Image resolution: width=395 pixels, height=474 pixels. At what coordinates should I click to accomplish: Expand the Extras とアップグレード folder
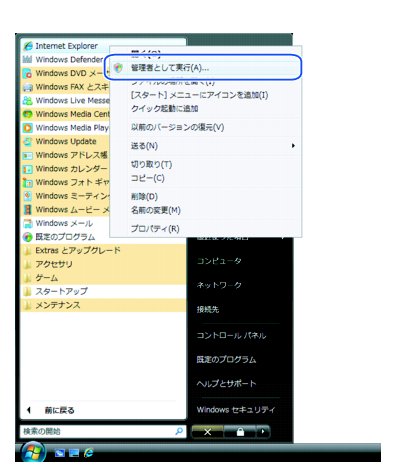[103, 251]
